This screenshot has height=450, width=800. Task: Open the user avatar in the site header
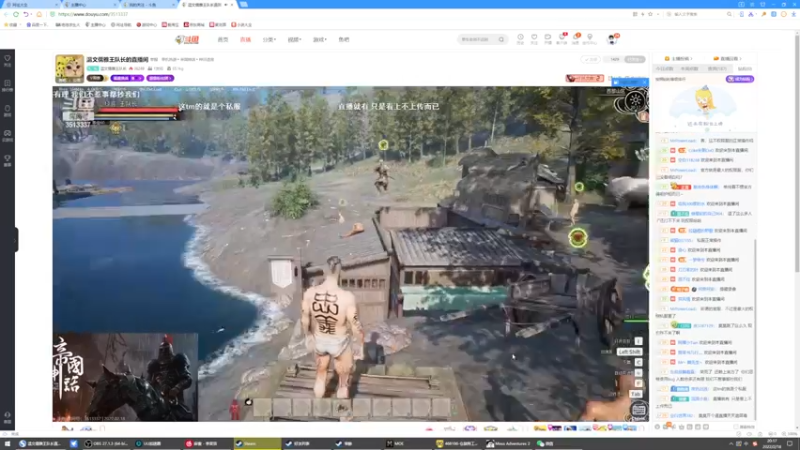tap(612, 39)
